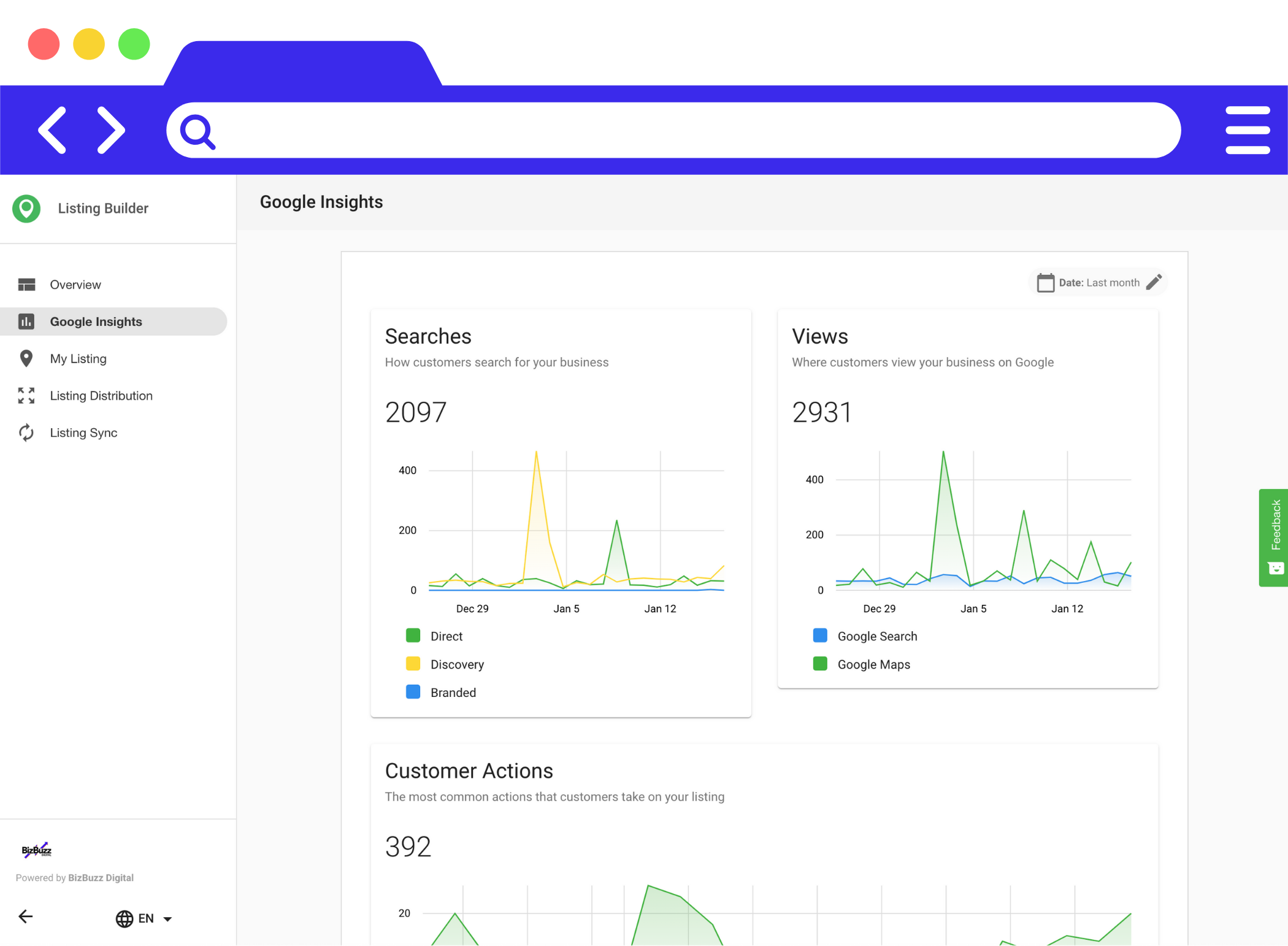Click the Jan 12 label in Views chart
Screen dimensions: 1288x946
pos(1067,609)
